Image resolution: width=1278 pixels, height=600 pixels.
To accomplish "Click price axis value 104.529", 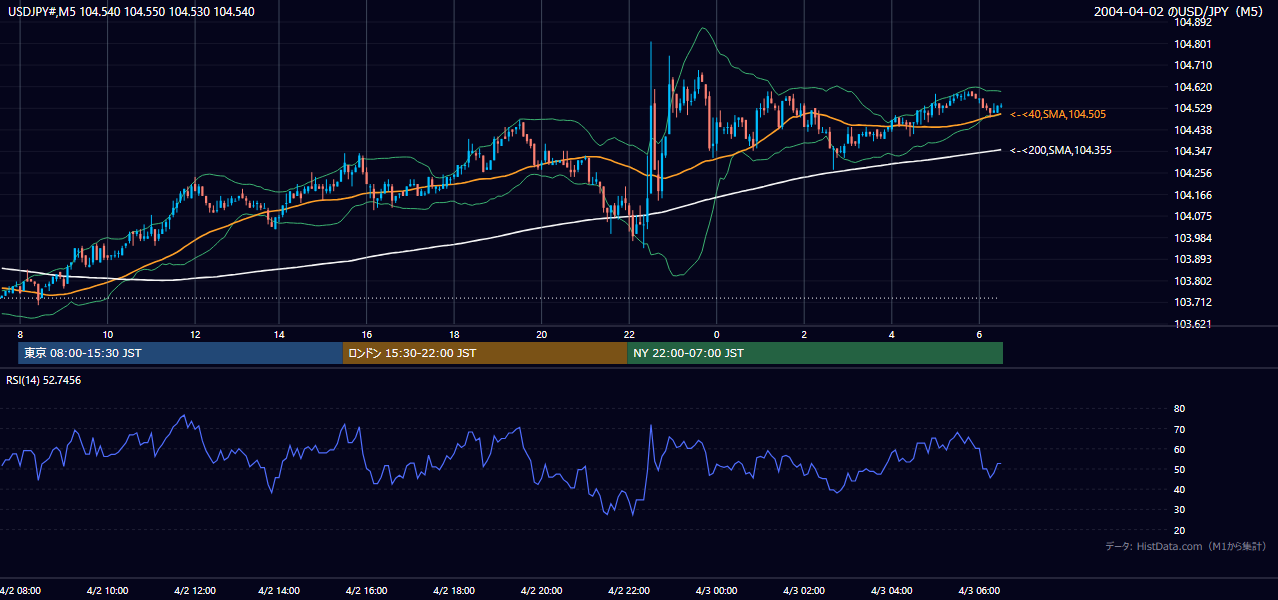I will 1192,109.
